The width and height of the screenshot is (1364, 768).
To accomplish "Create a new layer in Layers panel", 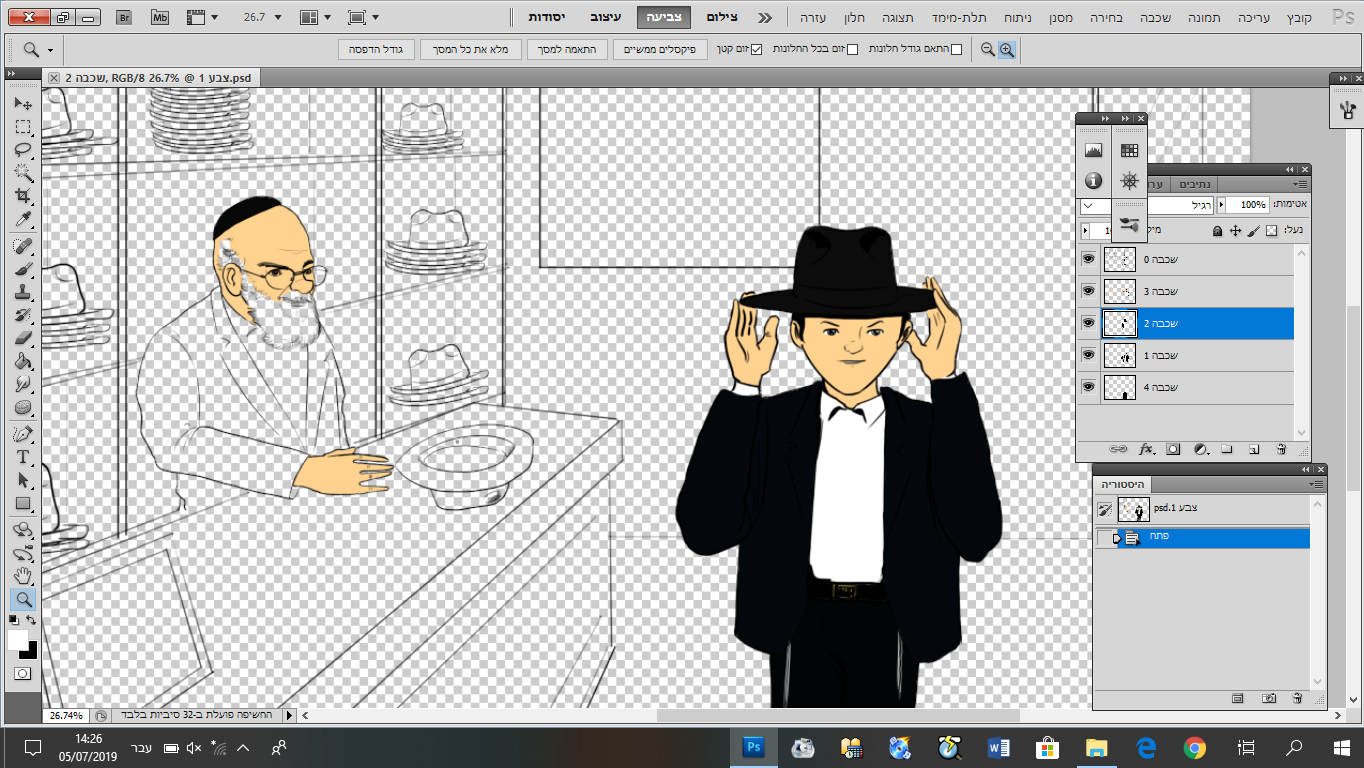I will tap(1253, 450).
